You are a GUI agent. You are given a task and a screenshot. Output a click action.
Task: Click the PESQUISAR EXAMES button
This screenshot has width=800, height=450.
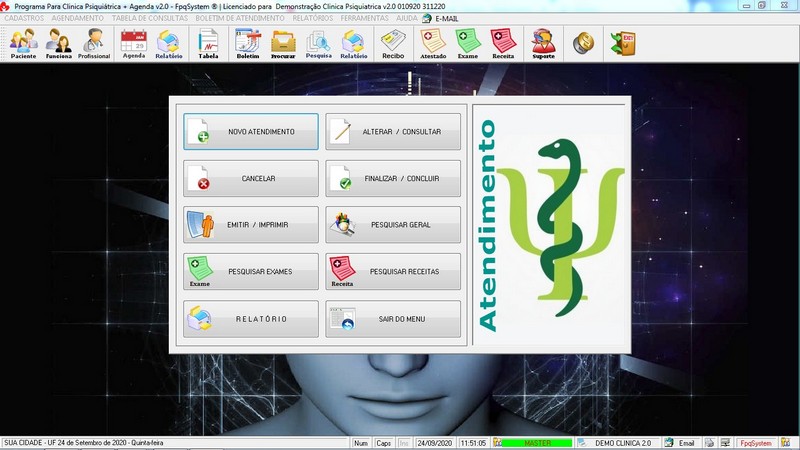pyautogui.click(x=251, y=271)
